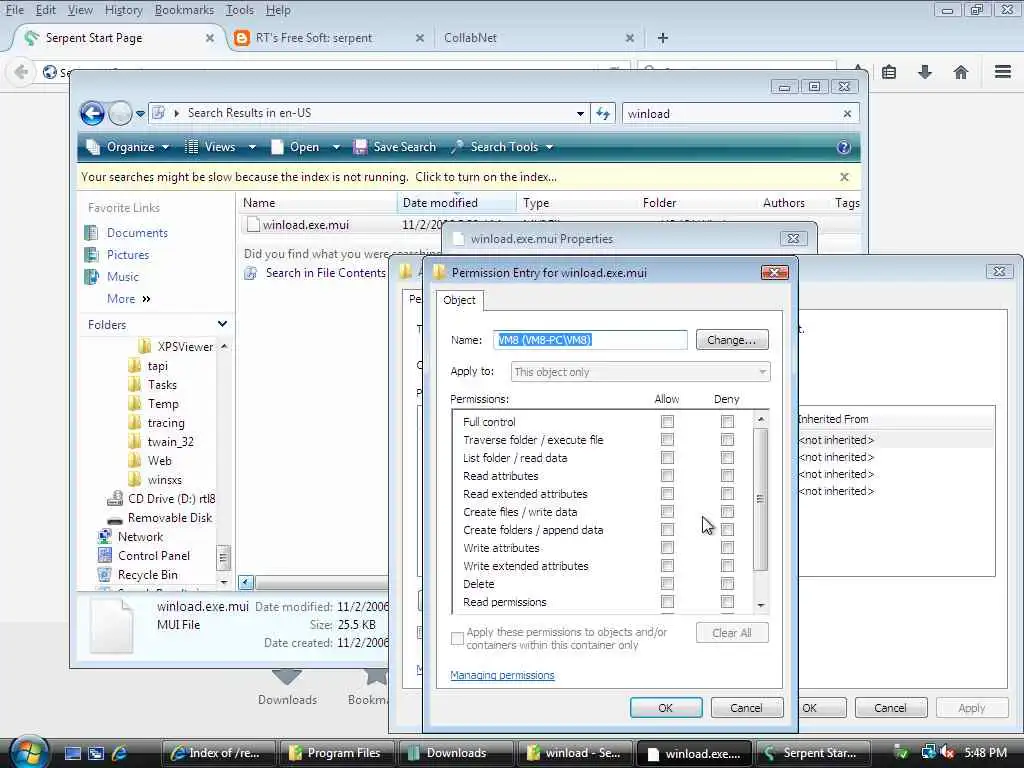Expand More favorite links
This screenshot has width=1024, height=768.
129,298
